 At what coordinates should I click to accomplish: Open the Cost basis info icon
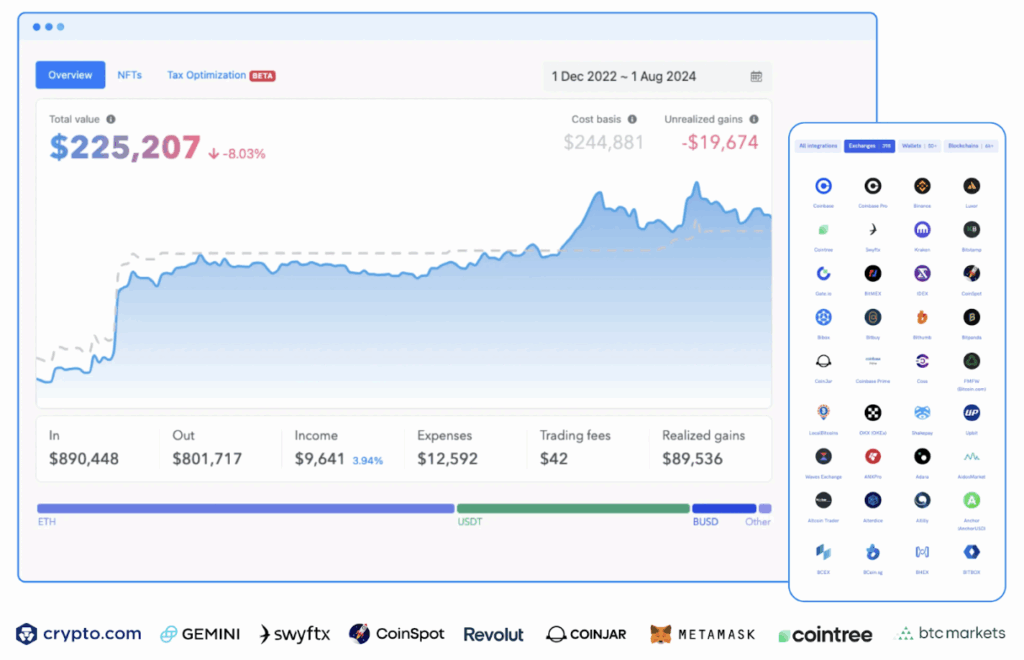click(x=632, y=119)
